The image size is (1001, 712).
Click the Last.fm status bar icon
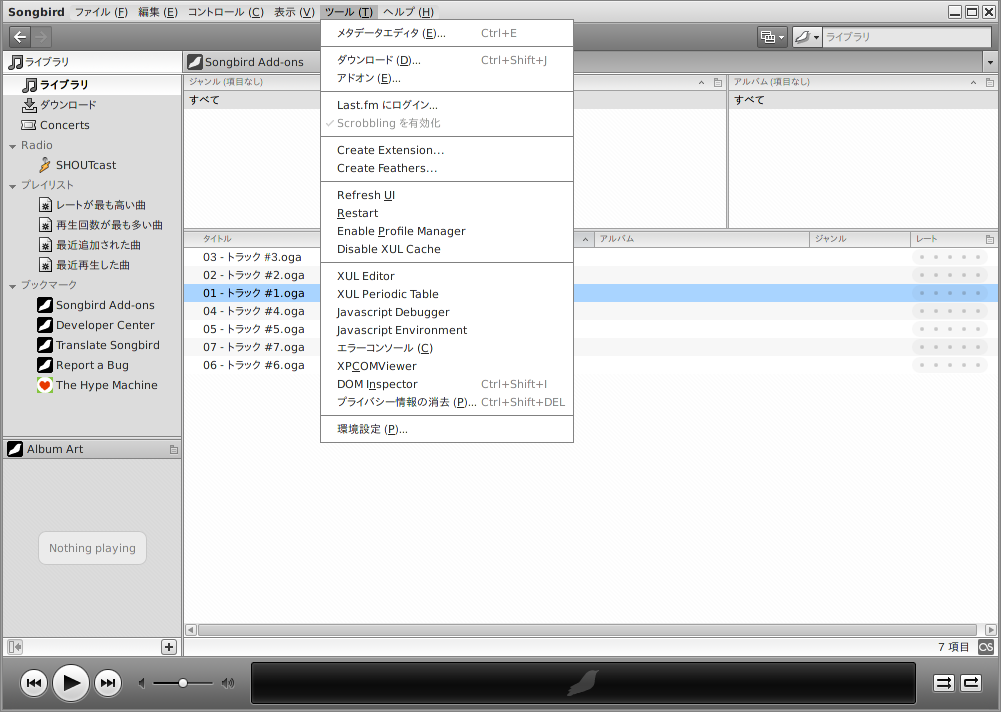986,647
